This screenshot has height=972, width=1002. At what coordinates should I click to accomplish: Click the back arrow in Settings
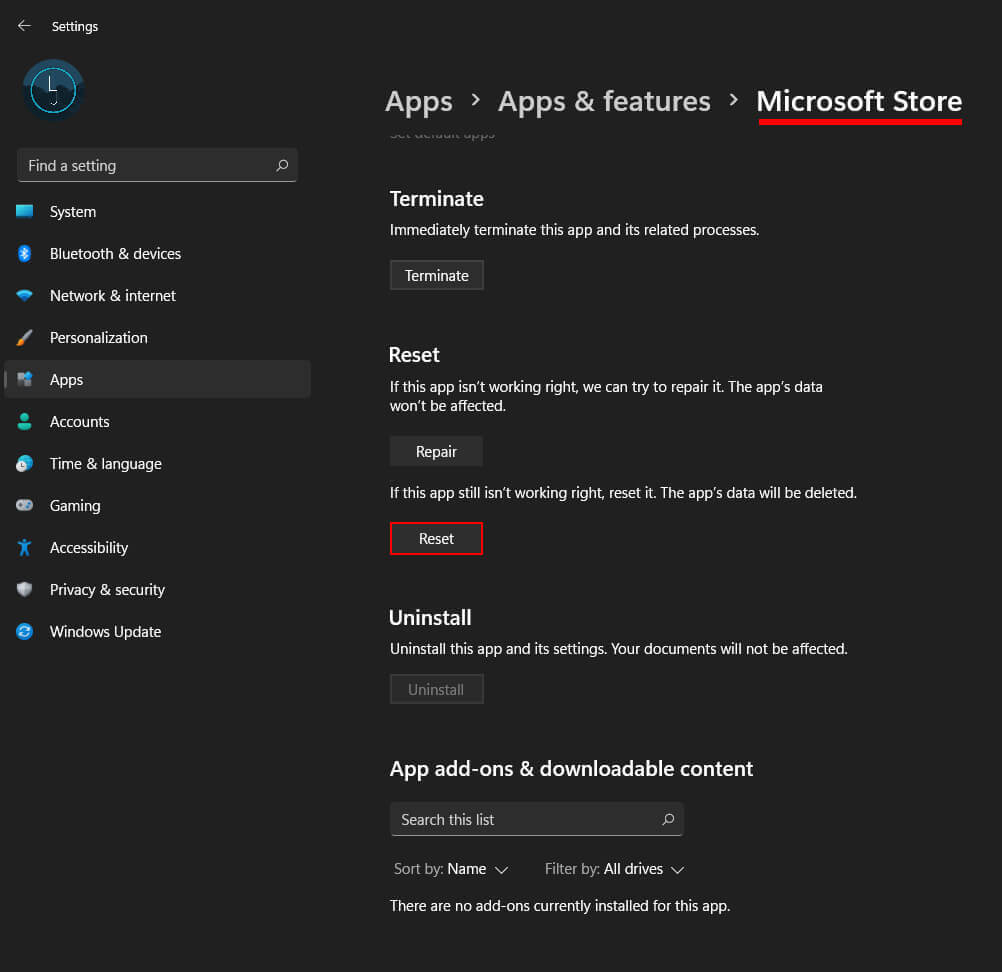[x=24, y=26]
